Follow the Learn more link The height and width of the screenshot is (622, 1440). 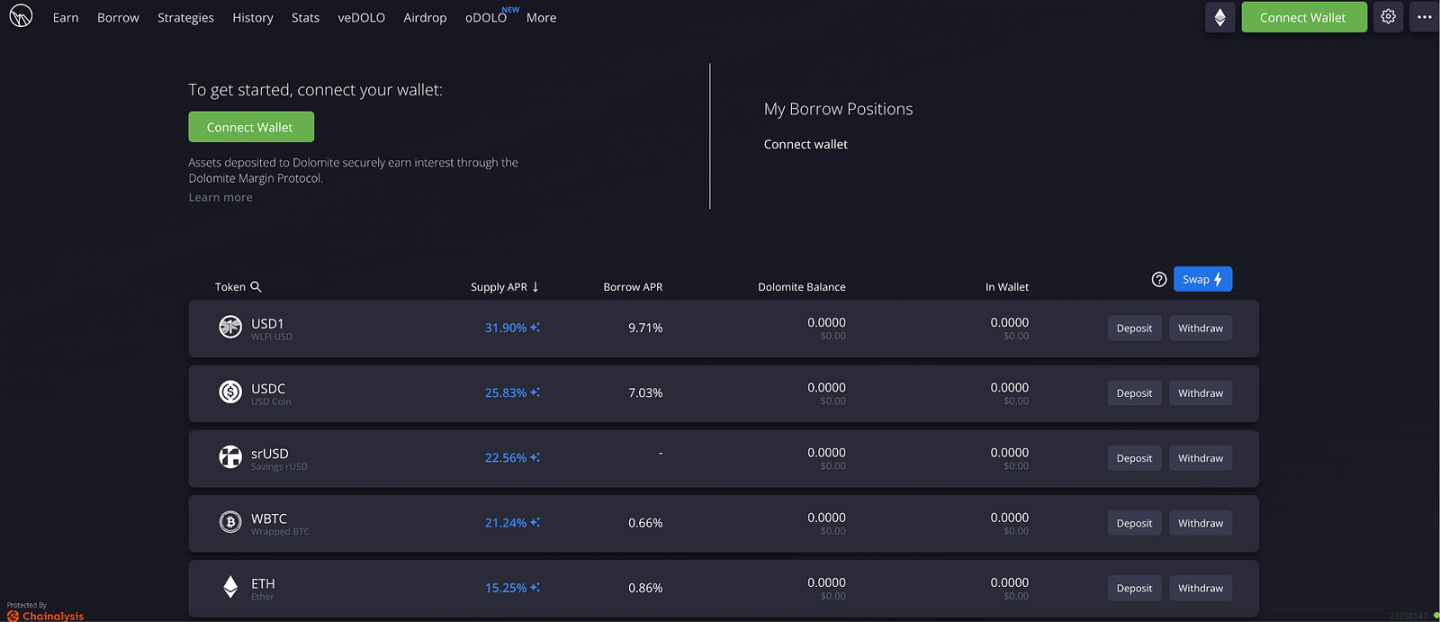pyautogui.click(x=220, y=198)
